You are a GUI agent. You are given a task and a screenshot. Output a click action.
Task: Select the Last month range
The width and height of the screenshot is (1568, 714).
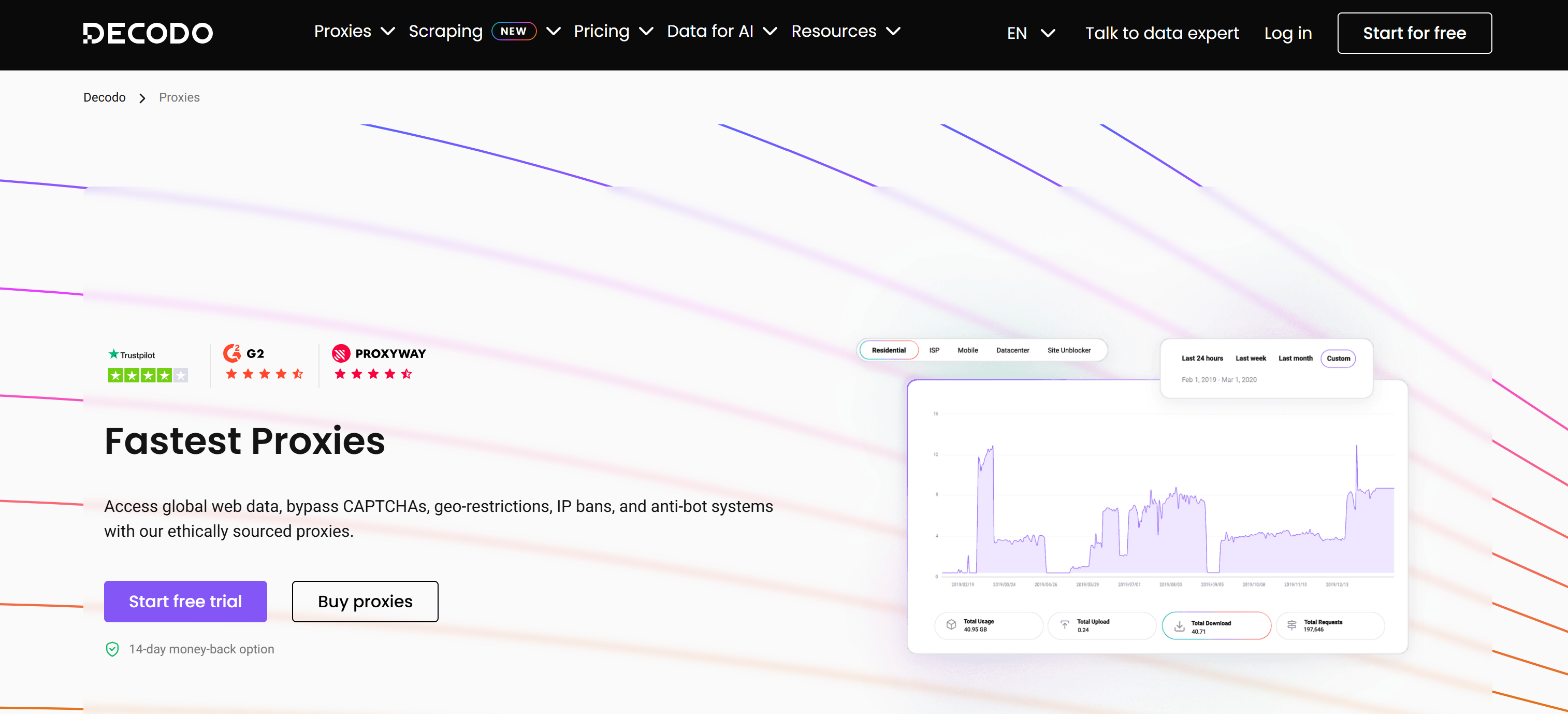click(1295, 358)
